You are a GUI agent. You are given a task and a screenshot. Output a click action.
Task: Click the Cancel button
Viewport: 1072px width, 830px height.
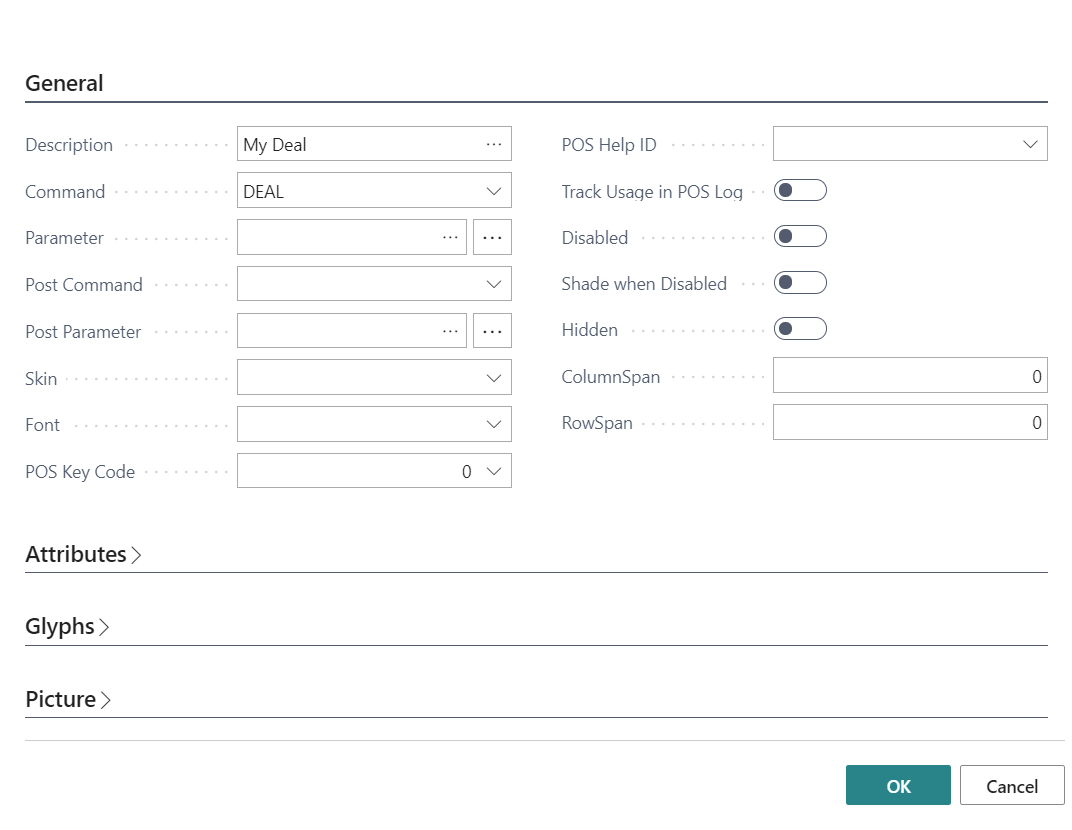click(x=1012, y=786)
